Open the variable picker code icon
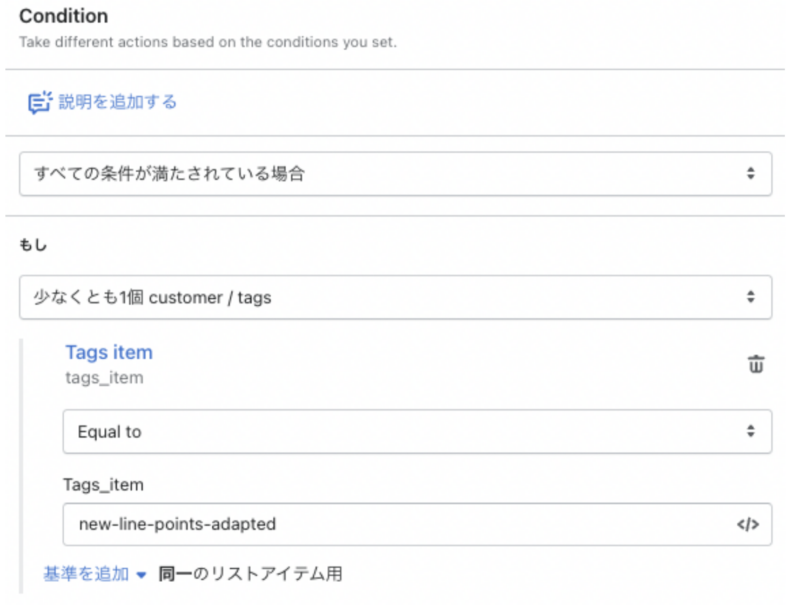Screen dimensions: 800x605 tap(747, 524)
